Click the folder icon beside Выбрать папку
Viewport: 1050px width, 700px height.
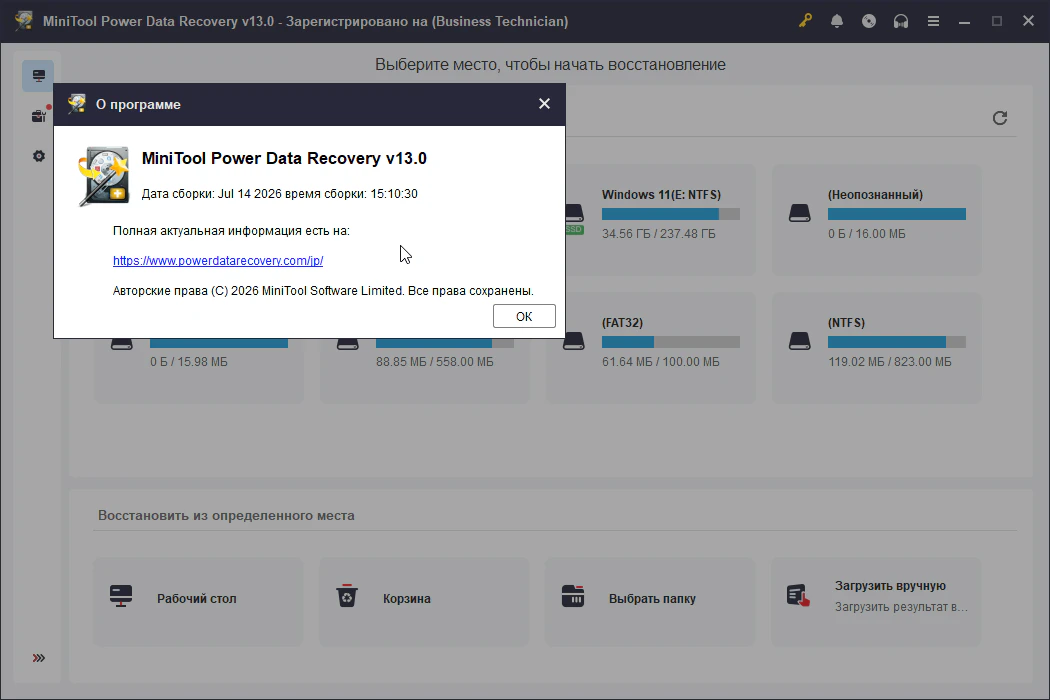pyautogui.click(x=573, y=596)
